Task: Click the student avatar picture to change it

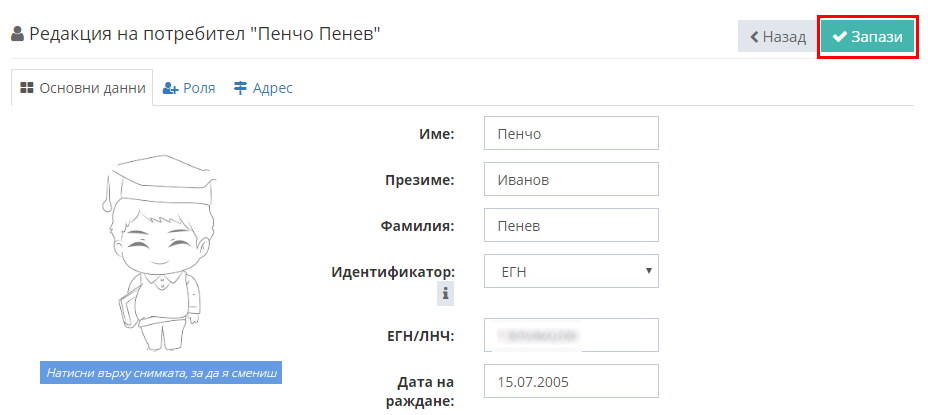Action: pos(159,253)
